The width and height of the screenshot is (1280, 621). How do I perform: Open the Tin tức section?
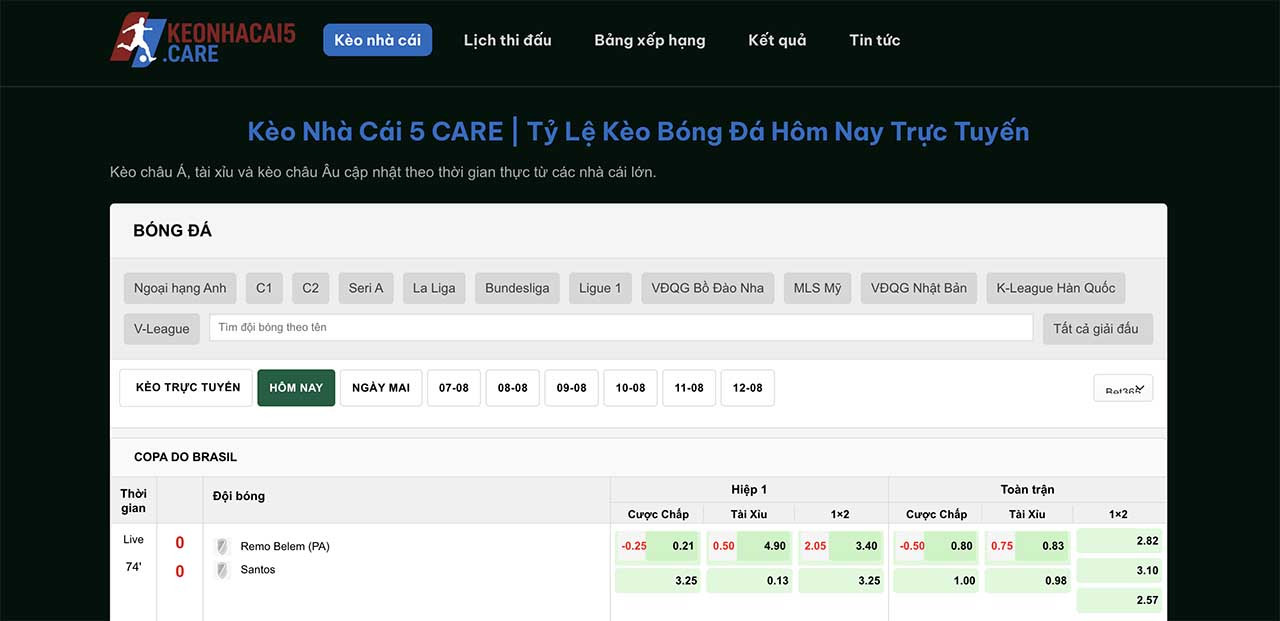pos(875,40)
